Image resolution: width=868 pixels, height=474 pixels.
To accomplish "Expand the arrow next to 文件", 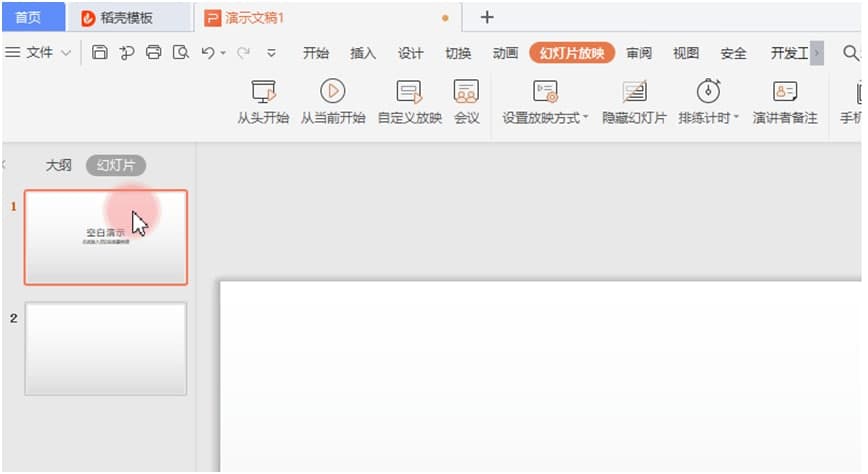I will click(66, 53).
